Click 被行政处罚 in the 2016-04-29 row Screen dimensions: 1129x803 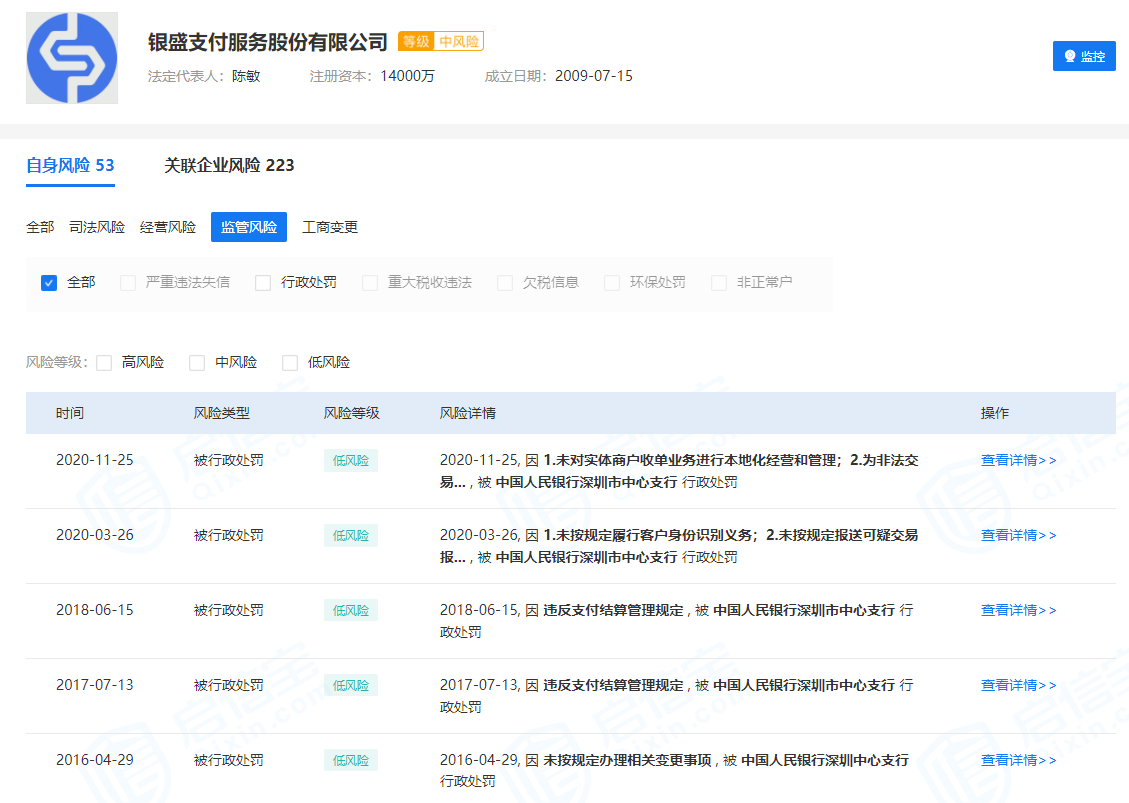228,760
